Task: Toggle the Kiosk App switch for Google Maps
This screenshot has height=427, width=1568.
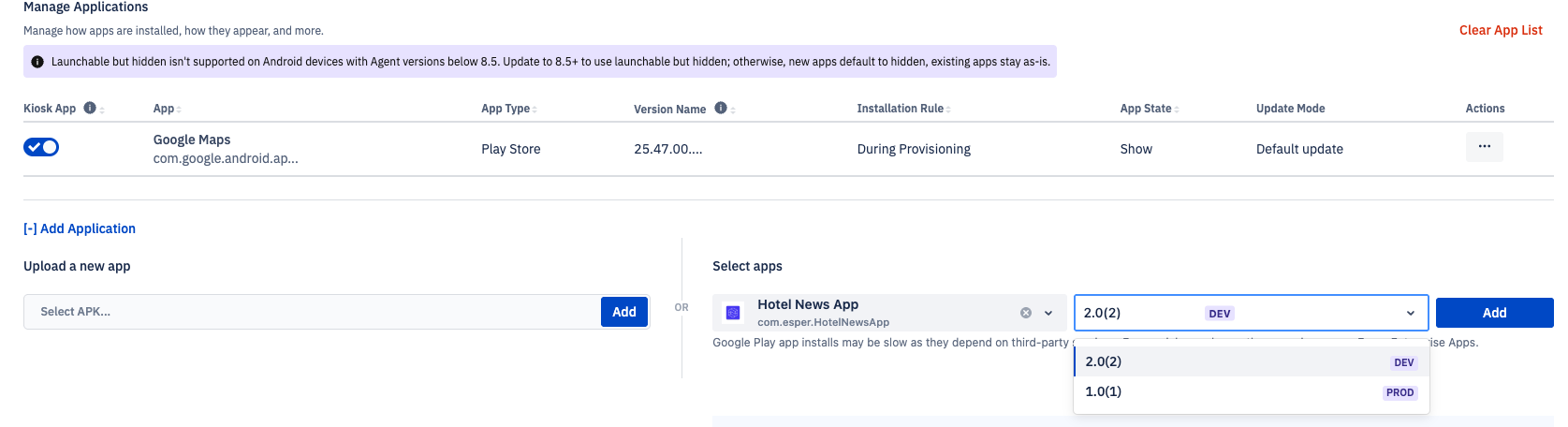Action: pyautogui.click(x=41, y=147)
